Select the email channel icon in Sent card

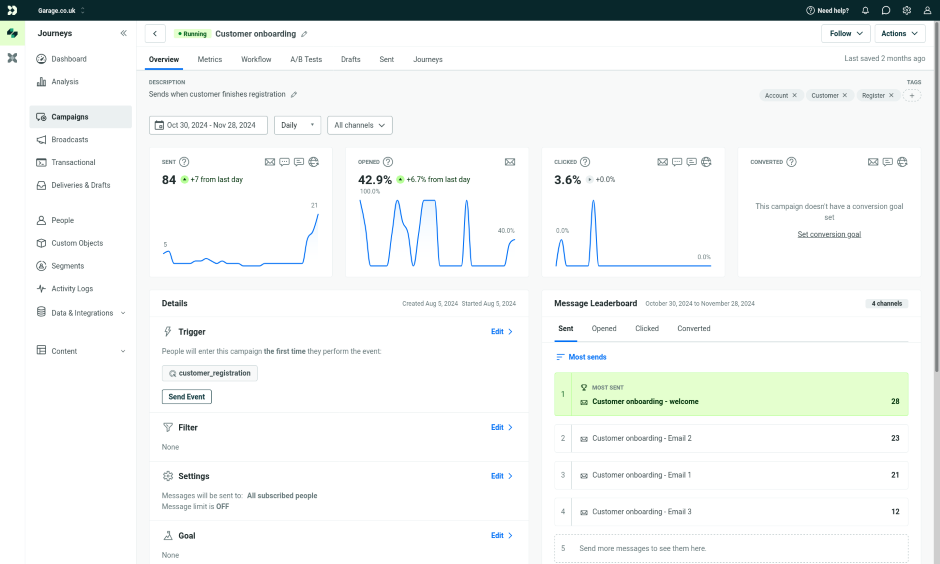pyautogui.click(x=270, y=162)
